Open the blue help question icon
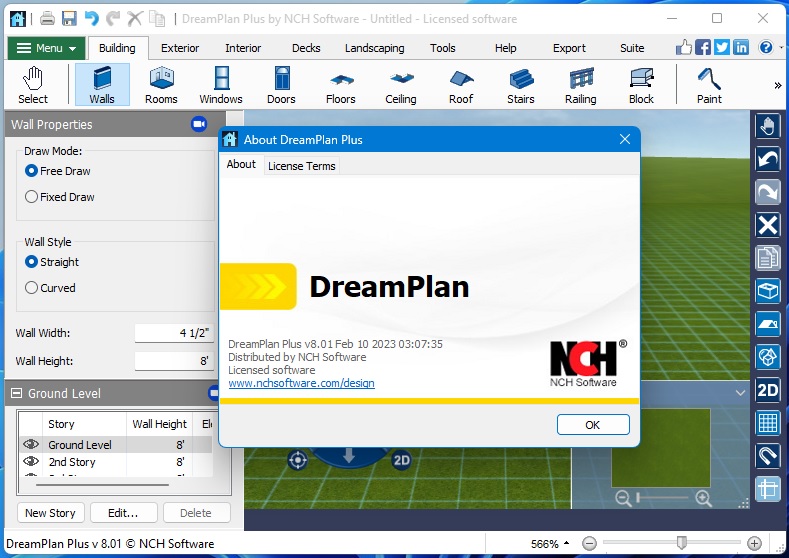This screenshot has height=558, width=789. (766, 48)
